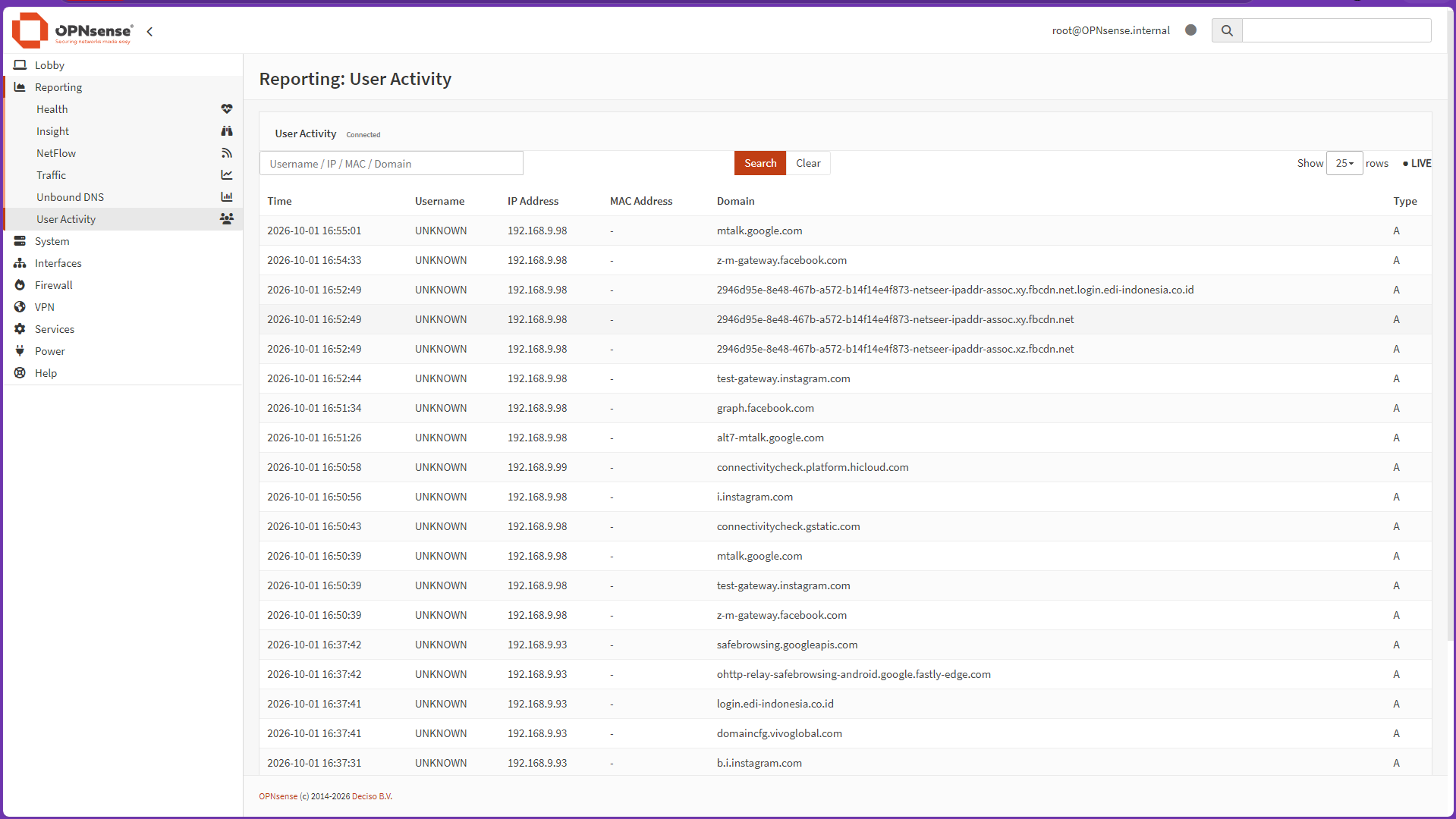Screen dimensions: 1456x819
Task: Open the OPNsense footer link
Action: tap(278, 796)
